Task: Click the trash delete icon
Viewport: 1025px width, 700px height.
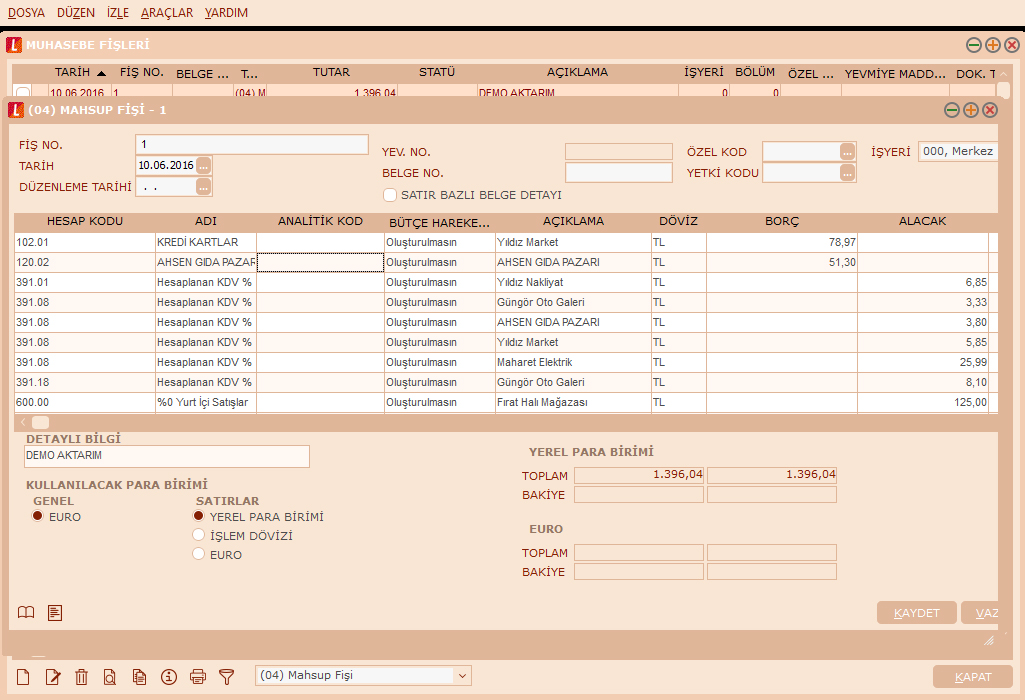Action: click(x=81, y=676)
